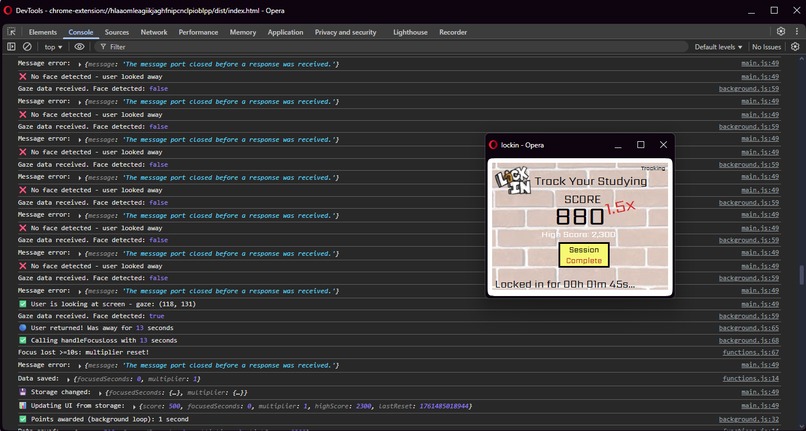Open the 'top' JavaScript context dropdown

point(53,47)
